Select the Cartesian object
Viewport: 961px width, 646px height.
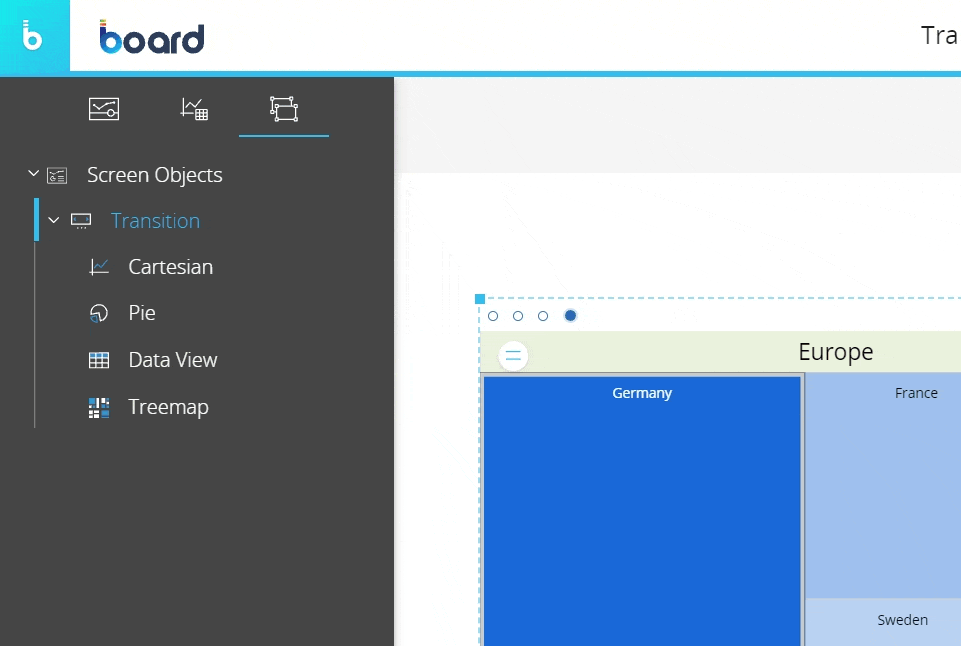click(x=170, y=267)
